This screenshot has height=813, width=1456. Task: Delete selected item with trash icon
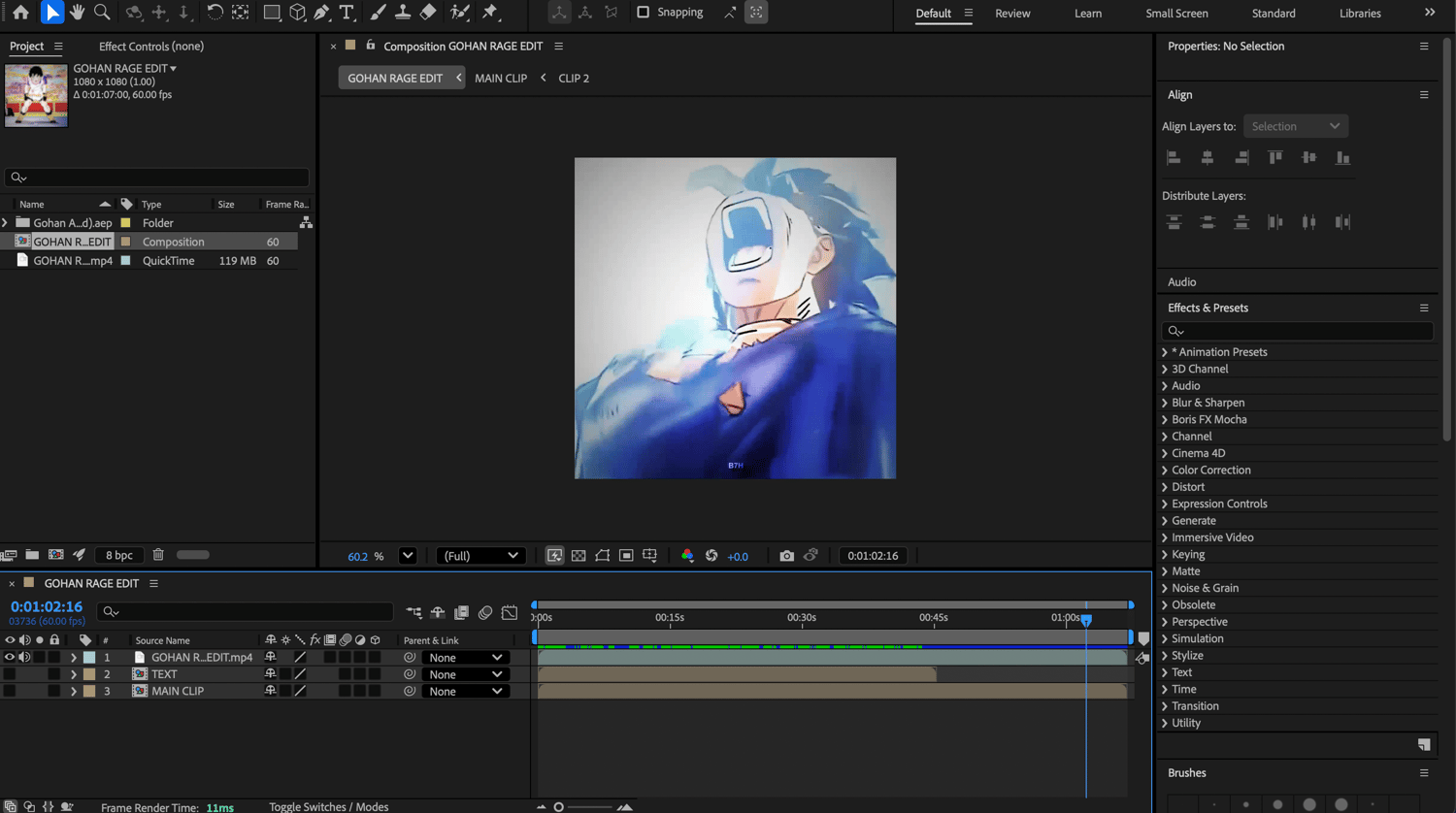pyautogui.click(x=158, y=555)
